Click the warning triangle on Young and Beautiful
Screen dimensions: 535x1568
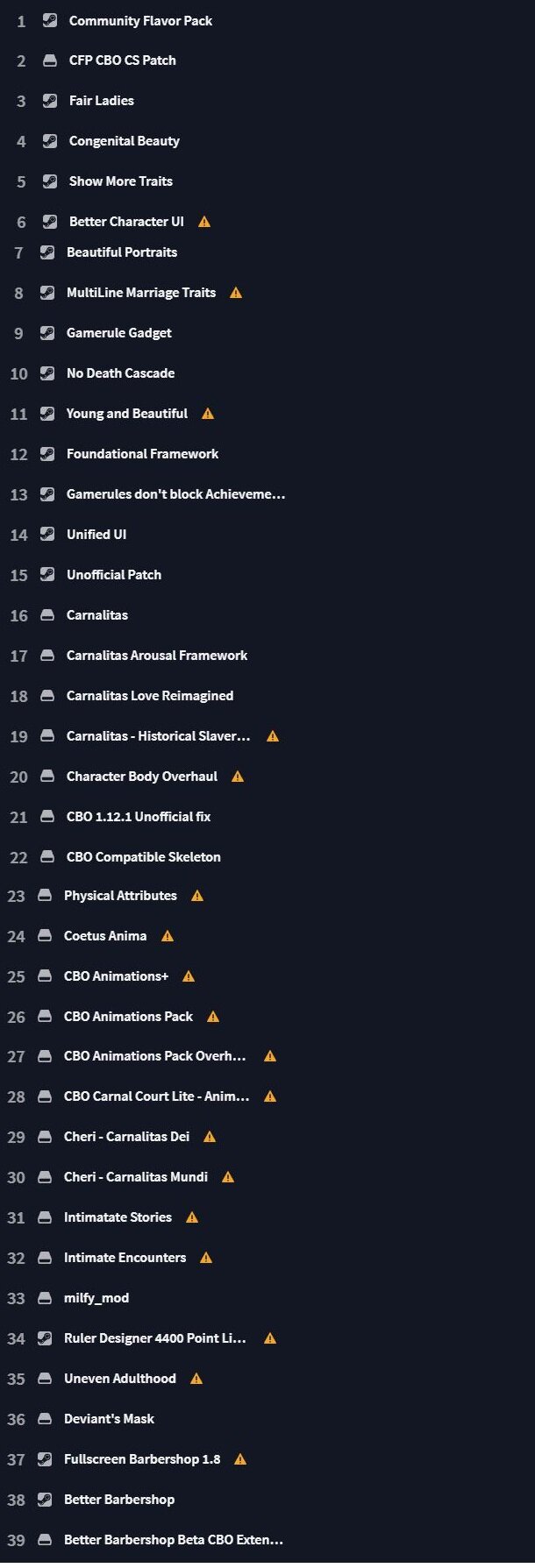tap(208, 413)
